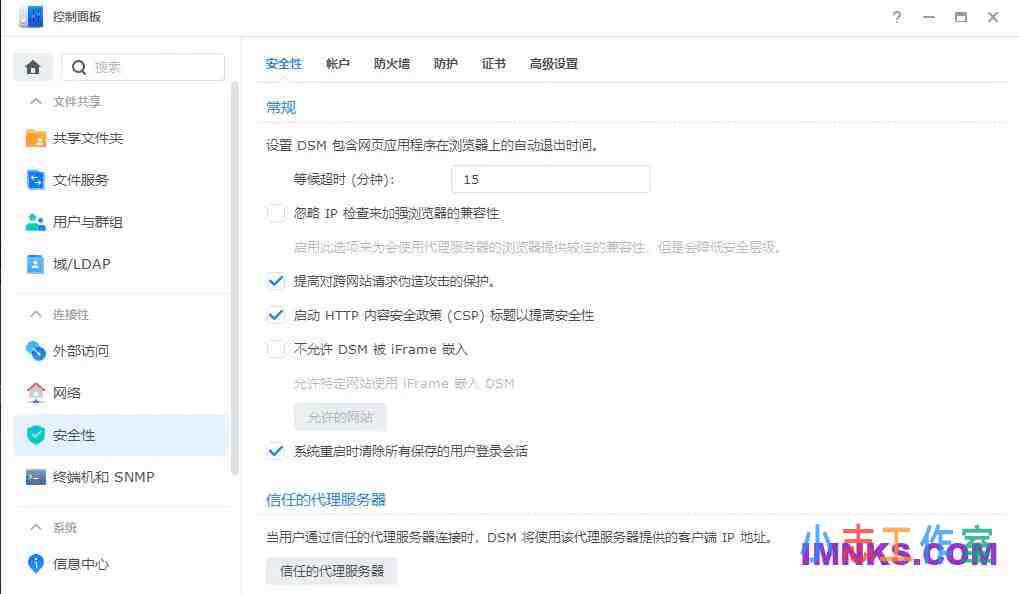The image size is (1019, 594).
Task: Click the home icon above the sidebar
Action: coord(33,66)
